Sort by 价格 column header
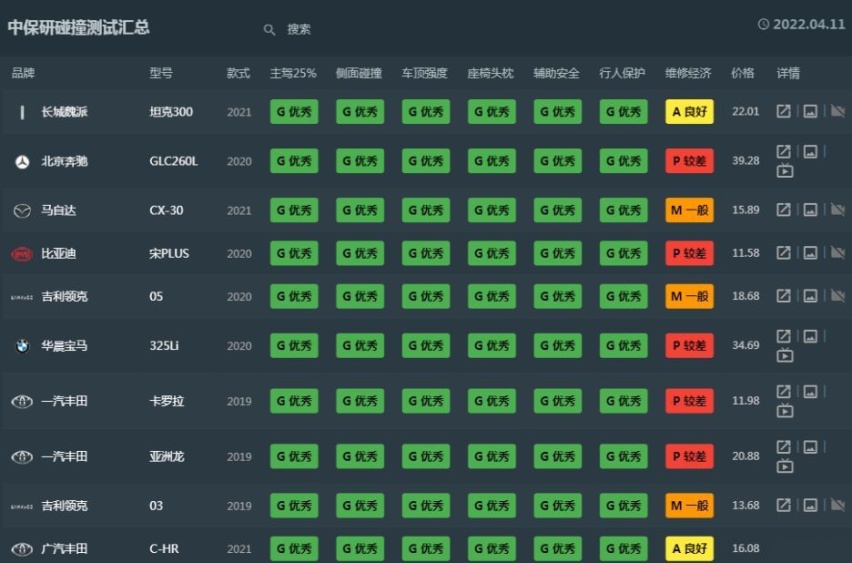 742,73
